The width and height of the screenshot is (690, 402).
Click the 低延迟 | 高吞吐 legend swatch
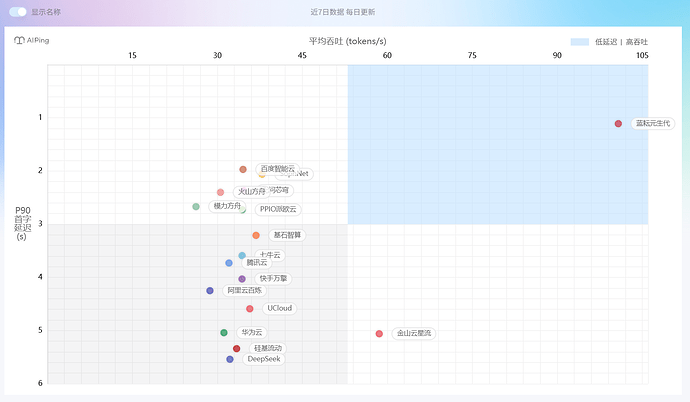580,42
